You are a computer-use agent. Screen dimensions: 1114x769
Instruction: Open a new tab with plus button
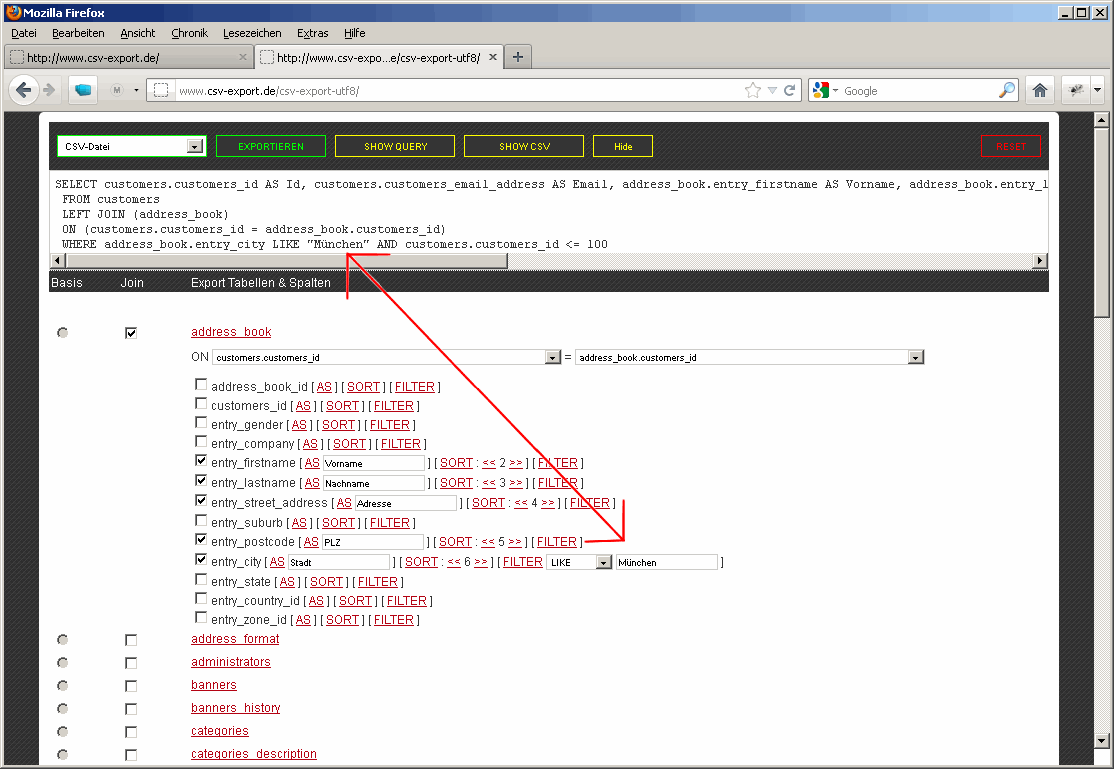[518, 58]
